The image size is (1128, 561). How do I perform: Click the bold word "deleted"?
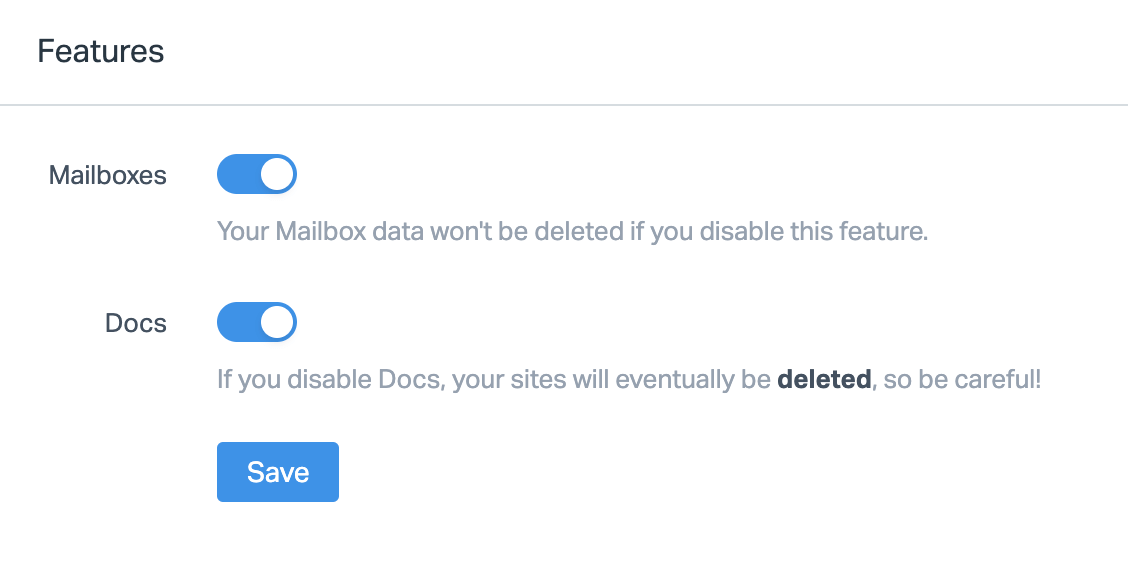click(x=824, y=381)
